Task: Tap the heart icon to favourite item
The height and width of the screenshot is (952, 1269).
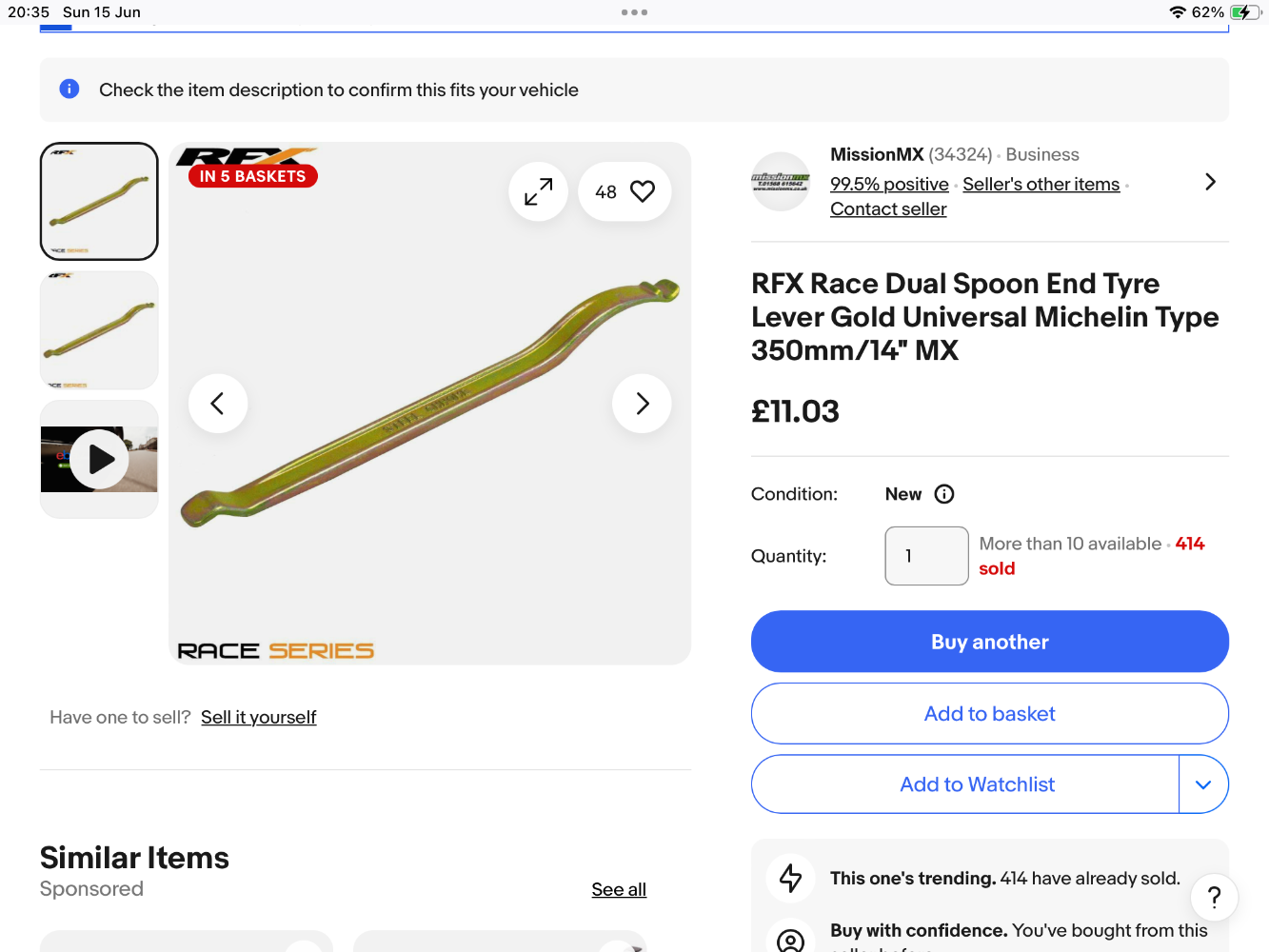Action: 643,191
